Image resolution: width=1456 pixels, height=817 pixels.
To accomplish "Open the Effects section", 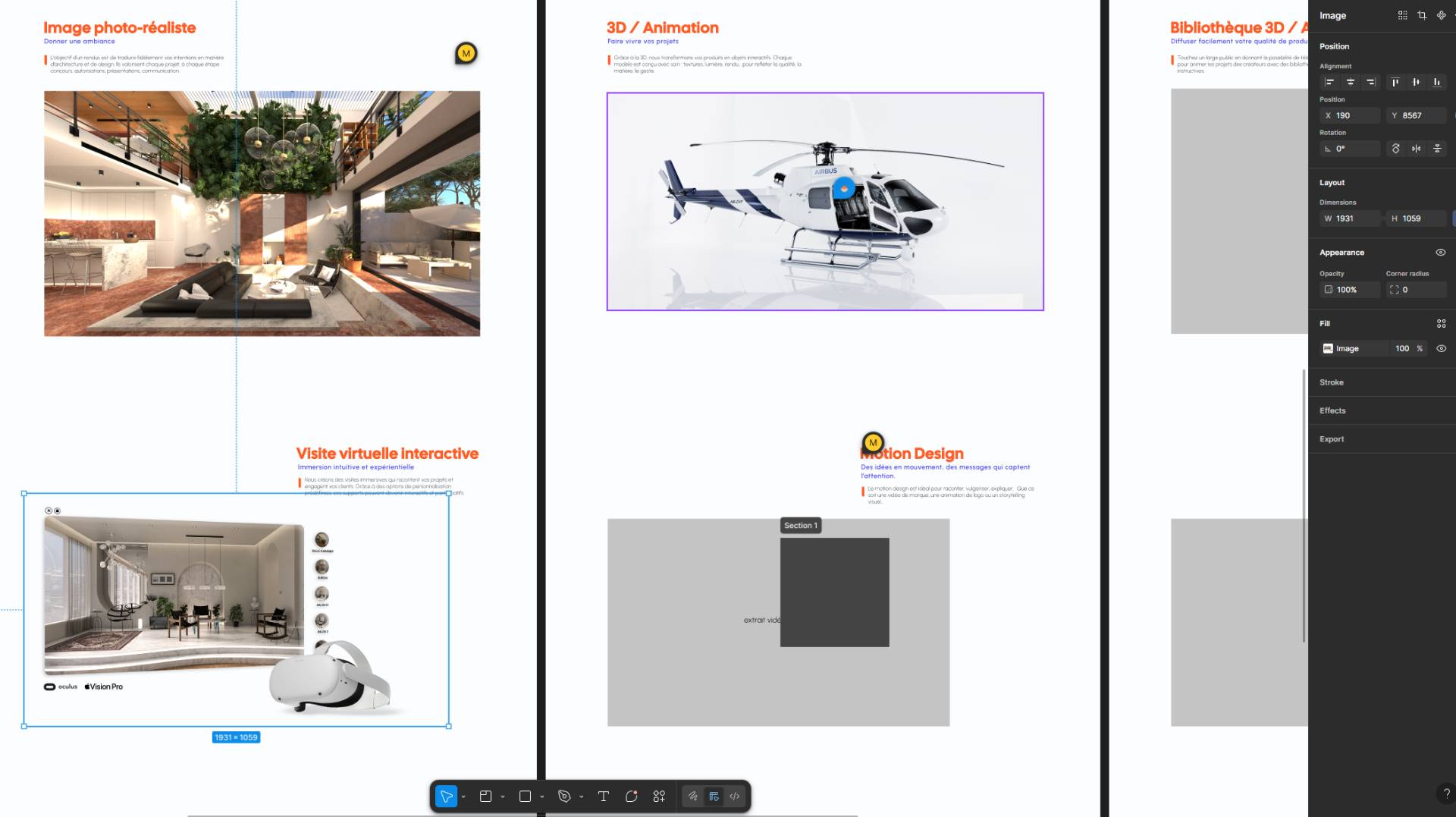I will tap(1332, 411).
